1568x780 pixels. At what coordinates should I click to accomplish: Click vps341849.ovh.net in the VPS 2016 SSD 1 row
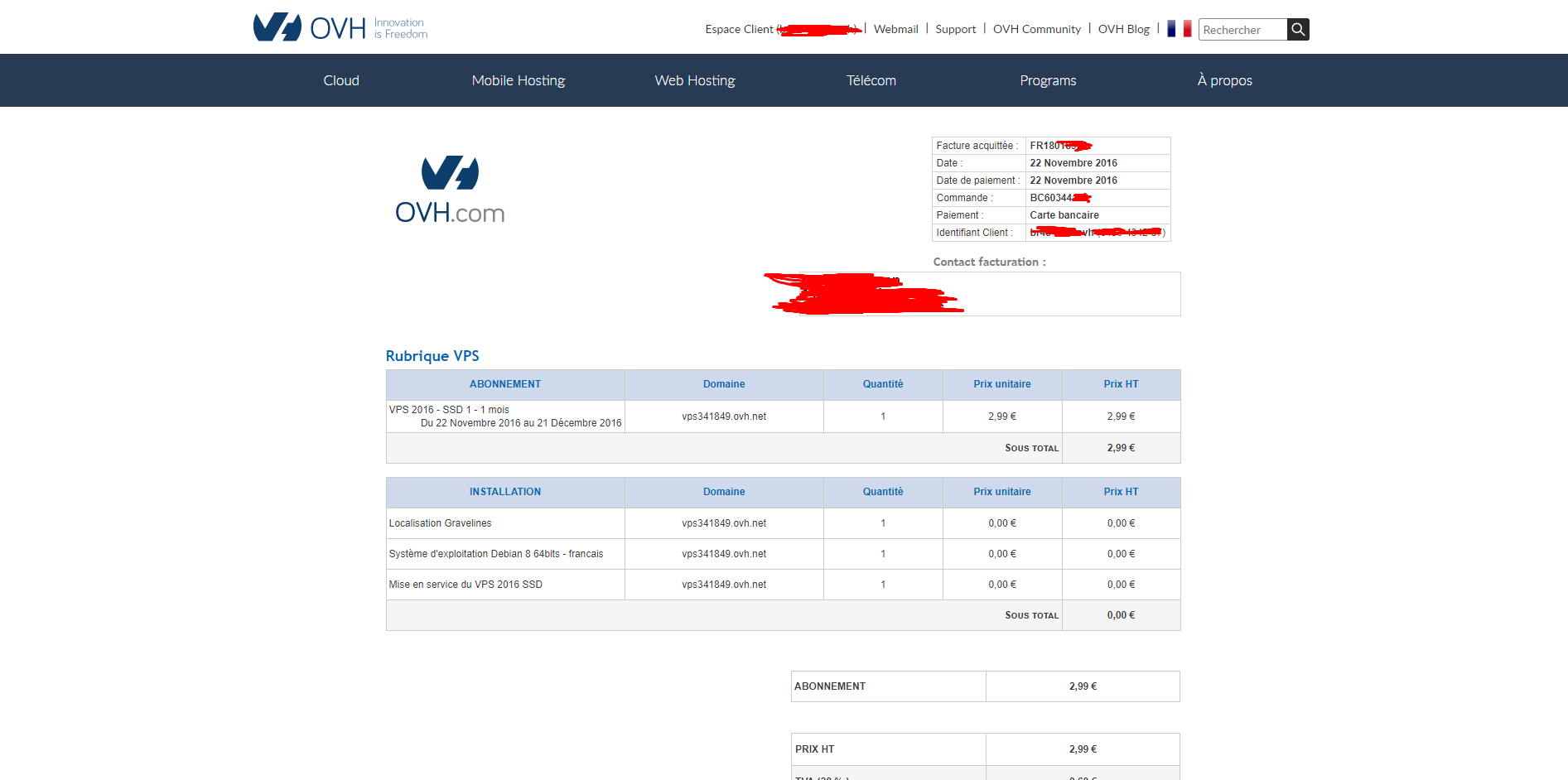(x=724, y=416)
